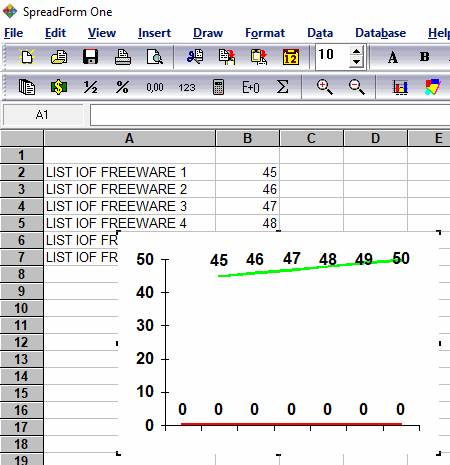Viewport: 450px width, 465px height.
Task: Save with the floppy disk icon
Action: click(x=90, y=57)
